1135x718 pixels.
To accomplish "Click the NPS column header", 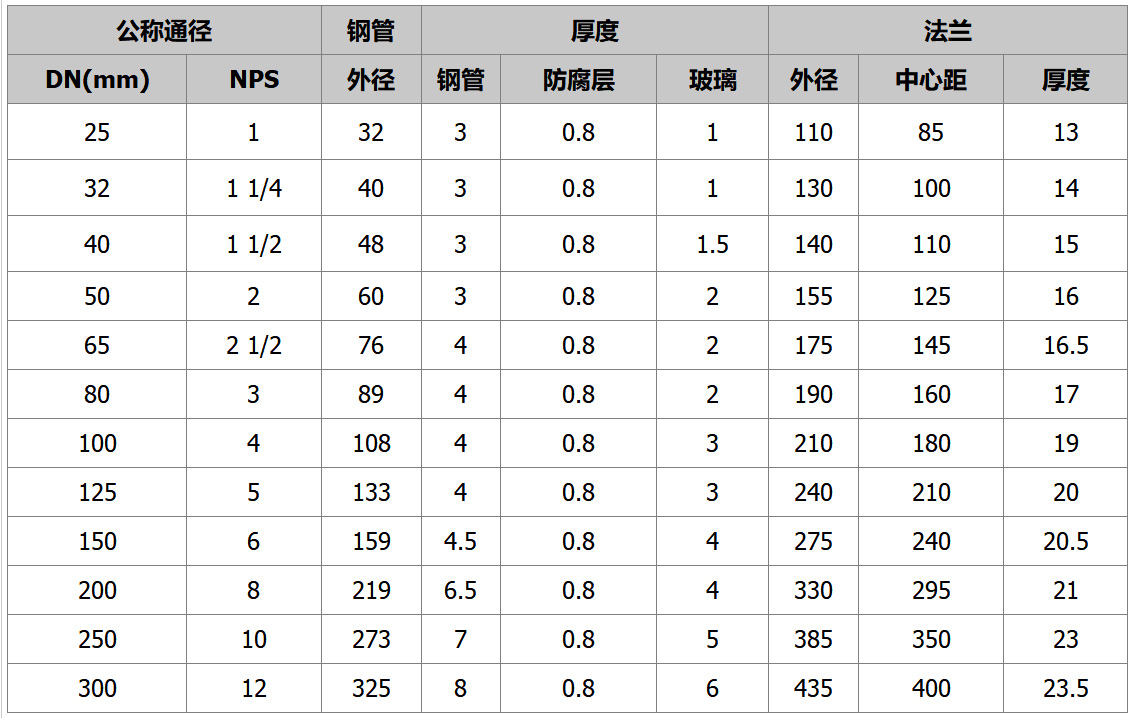I will [254, 79].
